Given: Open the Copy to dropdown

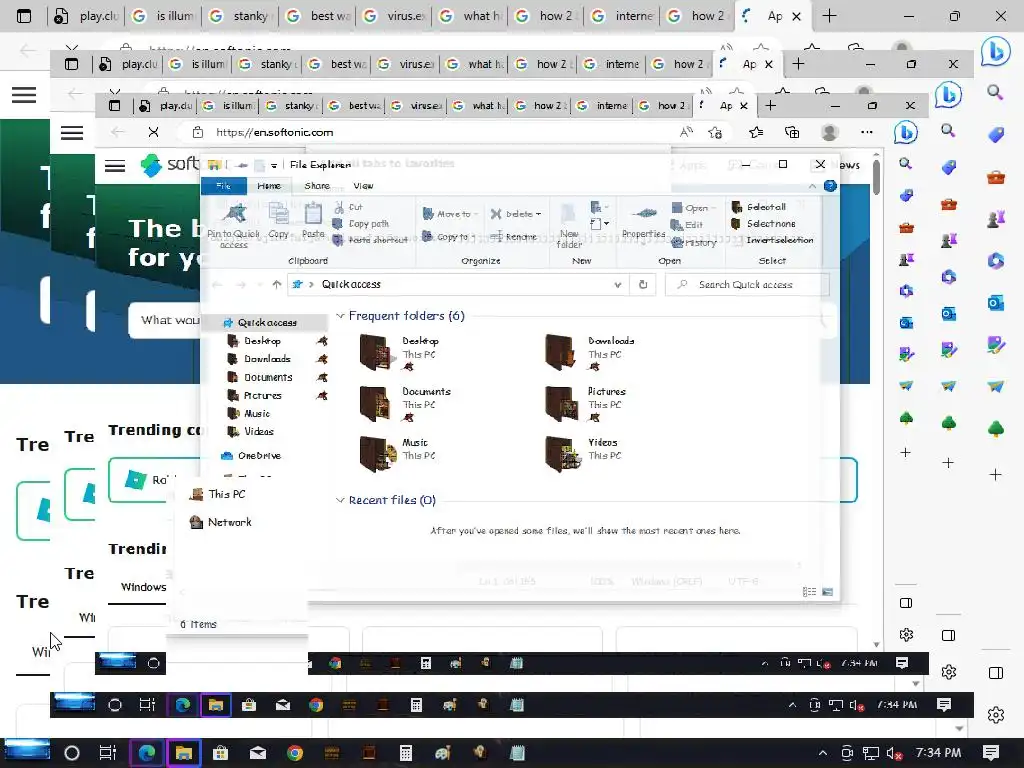Looking at the screenshot, I should 448,236.
